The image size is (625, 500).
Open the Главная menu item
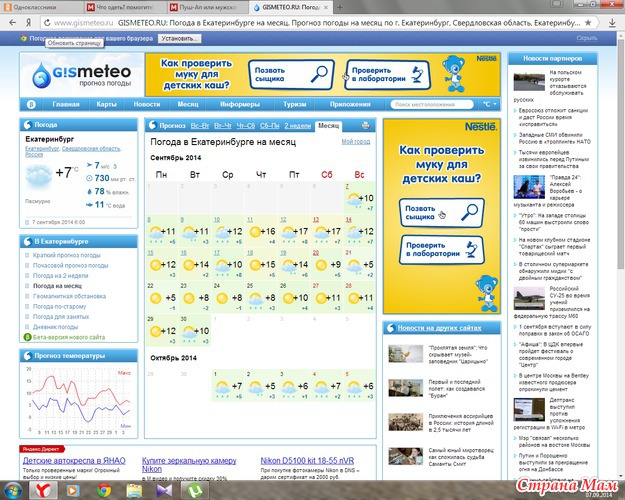point(66,104)
